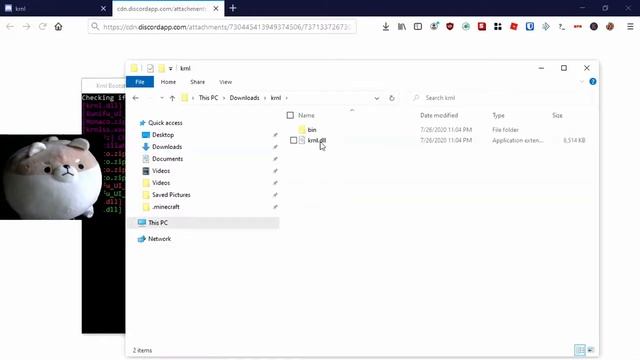Open the Share ribbon tab
Screen dimensions: 640x360
pyautogui.click(x=198, y=82)
